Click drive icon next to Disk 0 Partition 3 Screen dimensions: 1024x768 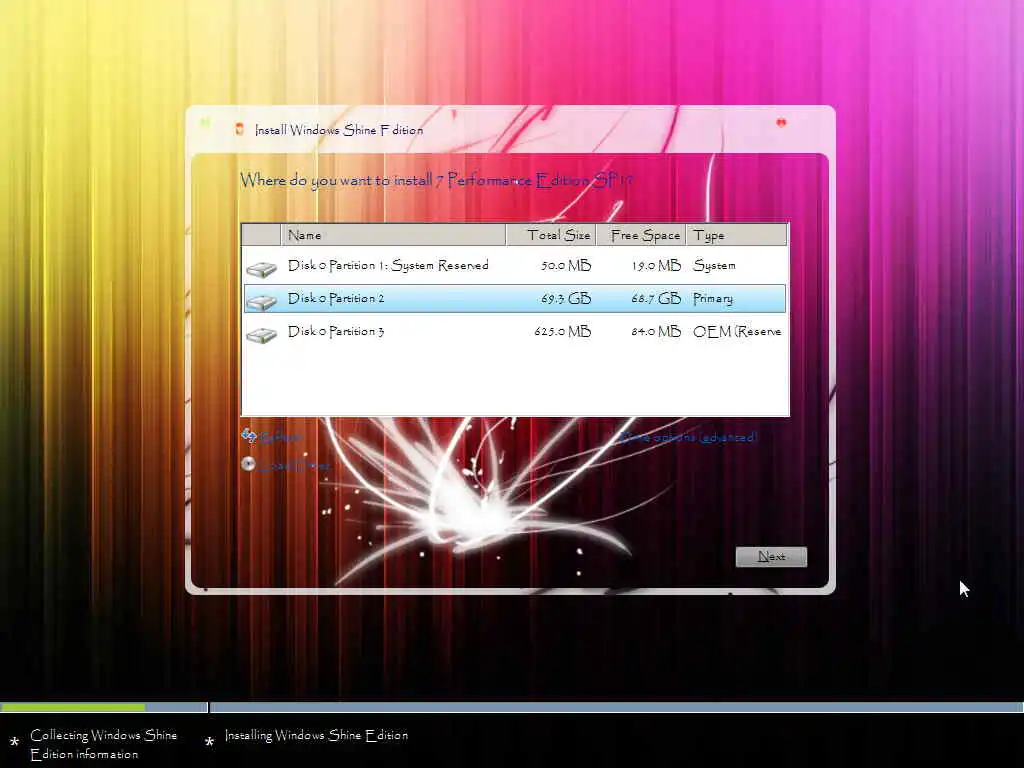coord(261,335)
